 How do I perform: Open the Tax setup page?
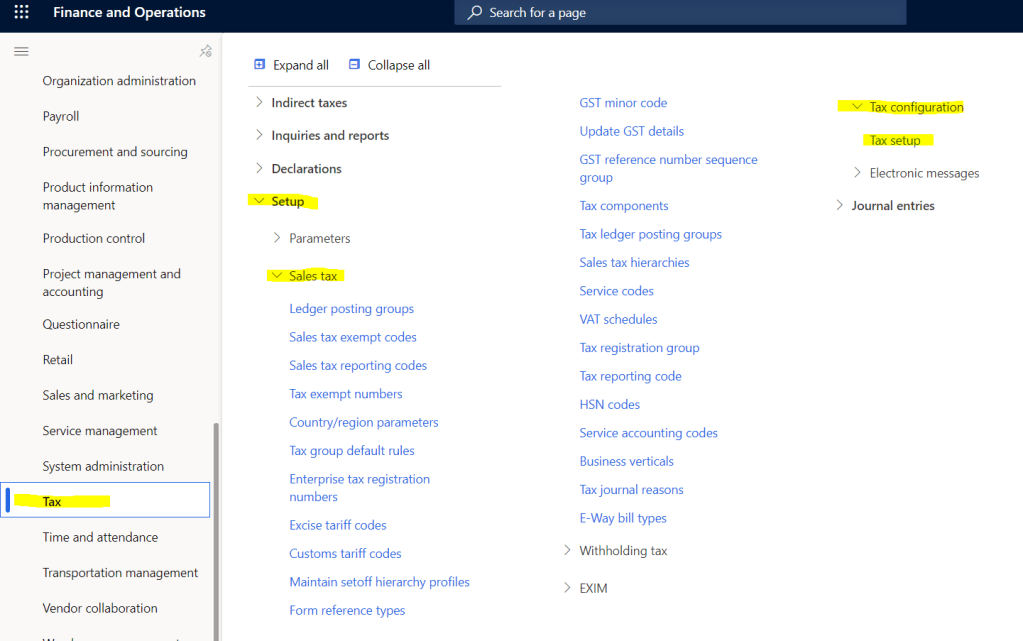(x=895, y=141)
